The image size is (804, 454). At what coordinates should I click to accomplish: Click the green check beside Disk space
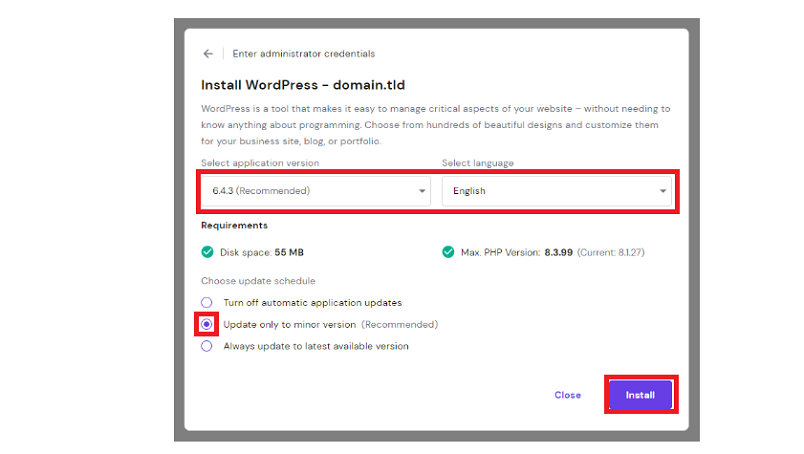click(207, 252)
